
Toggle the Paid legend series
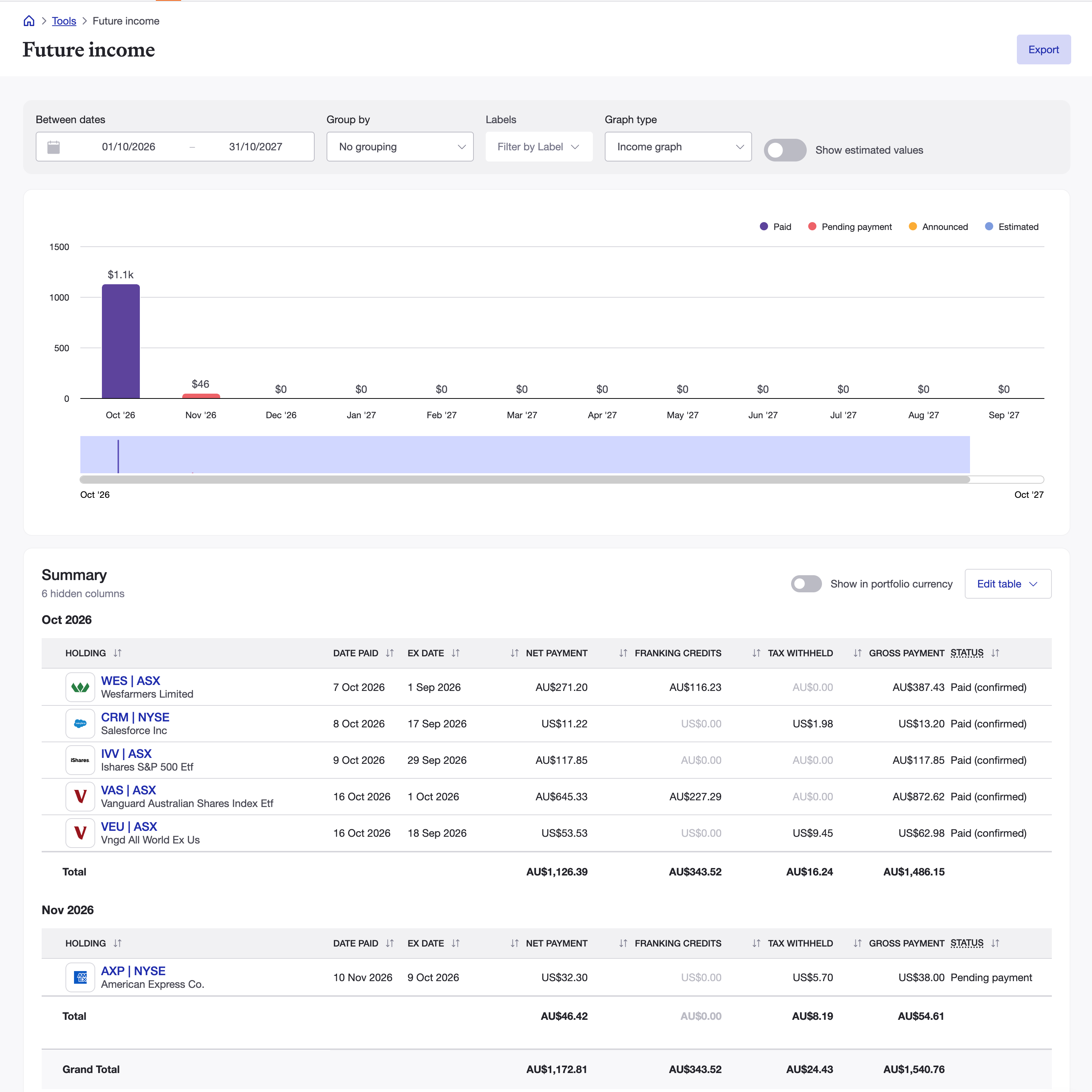pyautogui.click(x=775, y=227)
